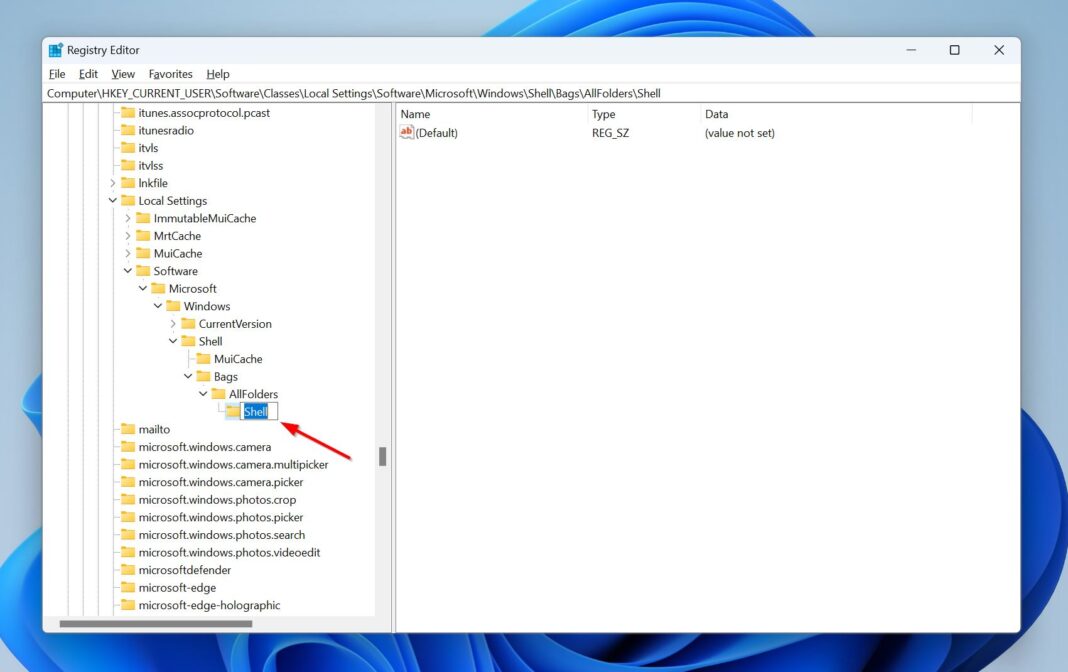The image size is (1068, 672).
Task: Expand the CurrentVersion key
Action: point(171,323)
